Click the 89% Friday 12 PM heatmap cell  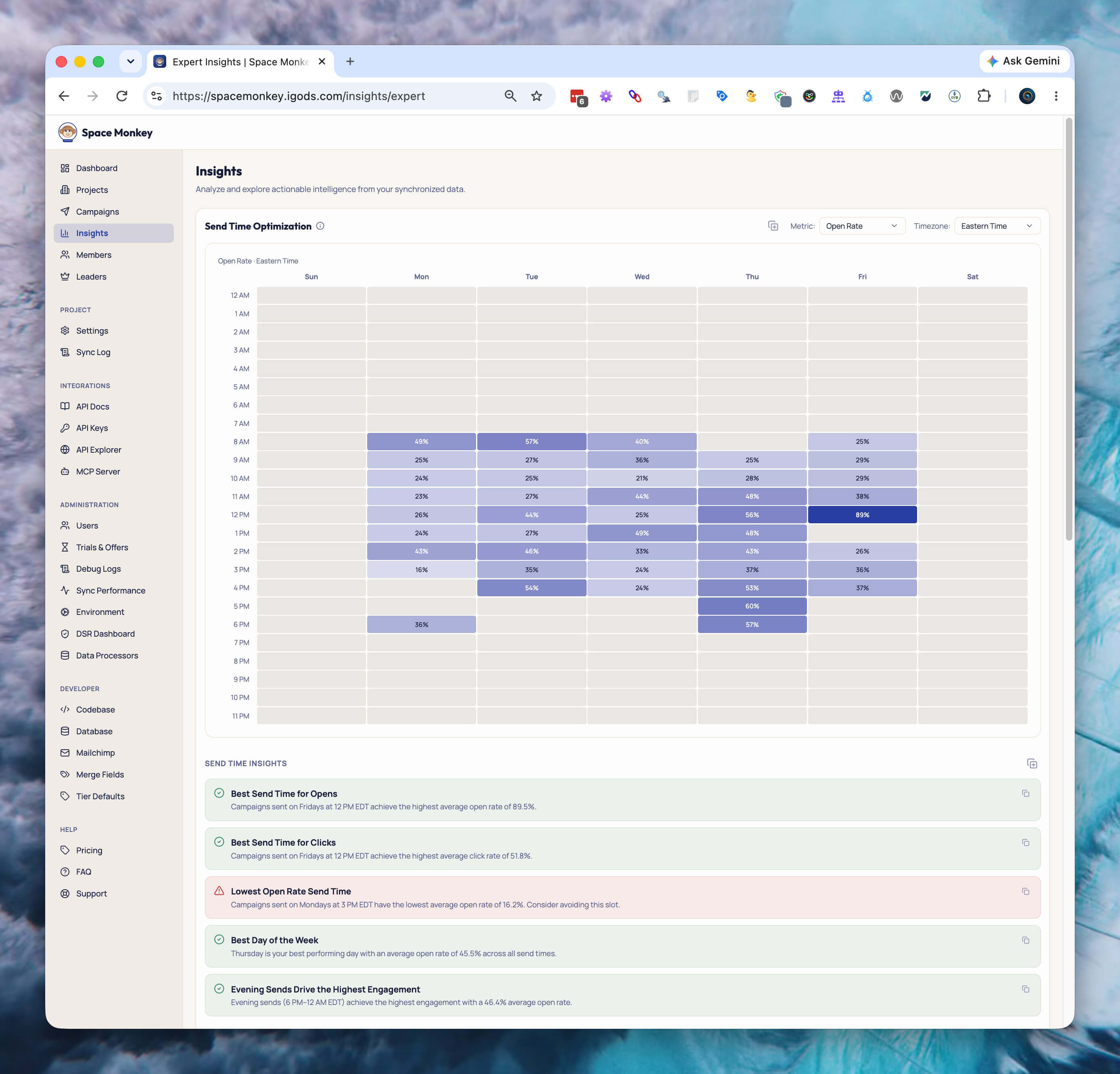[862, 515]
